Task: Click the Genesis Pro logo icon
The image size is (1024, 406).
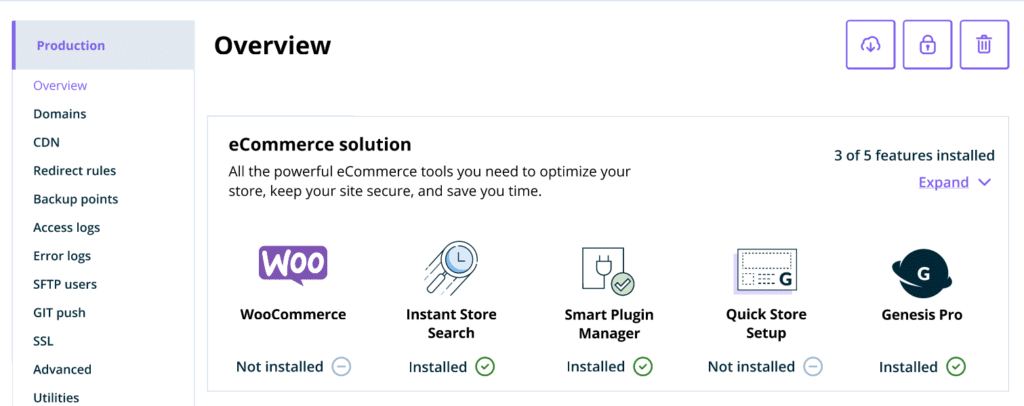Action: coord(920,270)
